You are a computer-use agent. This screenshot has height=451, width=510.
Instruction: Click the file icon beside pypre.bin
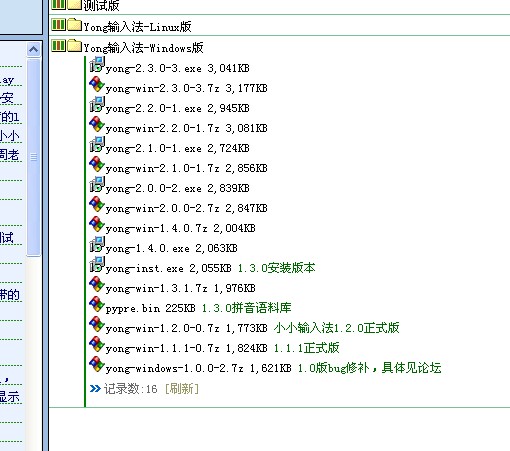pyautogui.click(x=97, y=305)
